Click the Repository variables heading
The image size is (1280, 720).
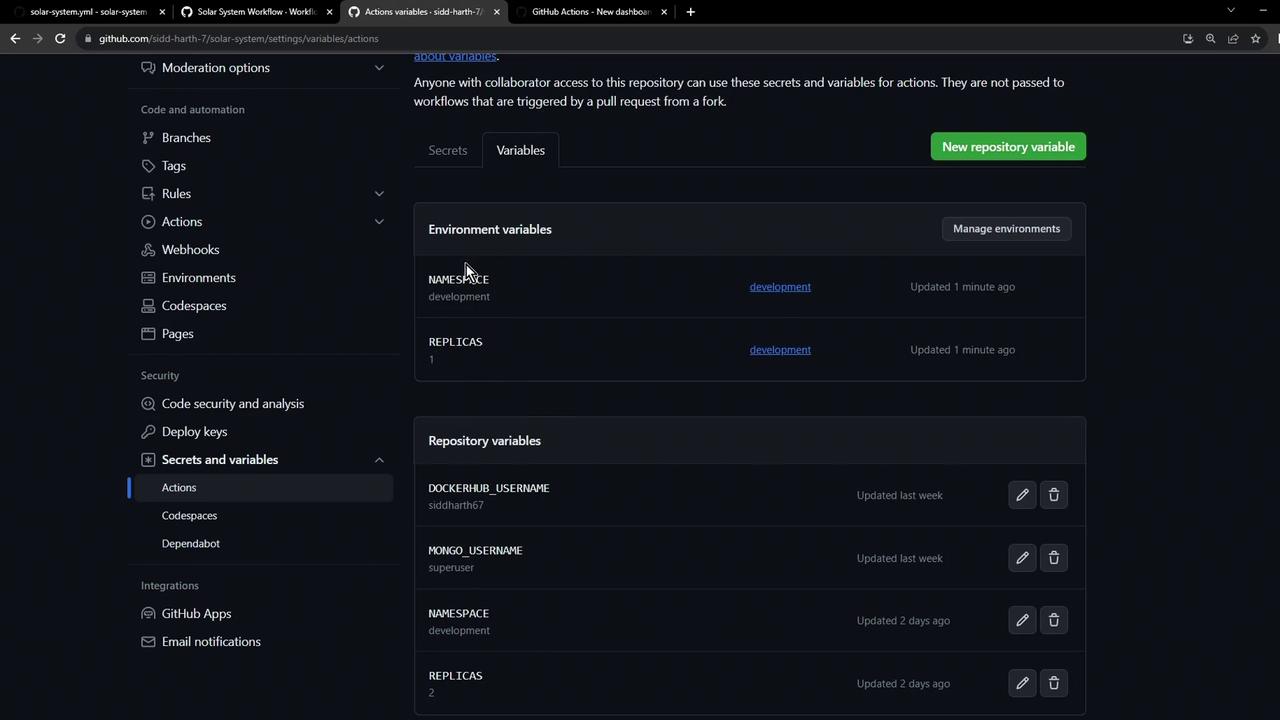[484, 441]
